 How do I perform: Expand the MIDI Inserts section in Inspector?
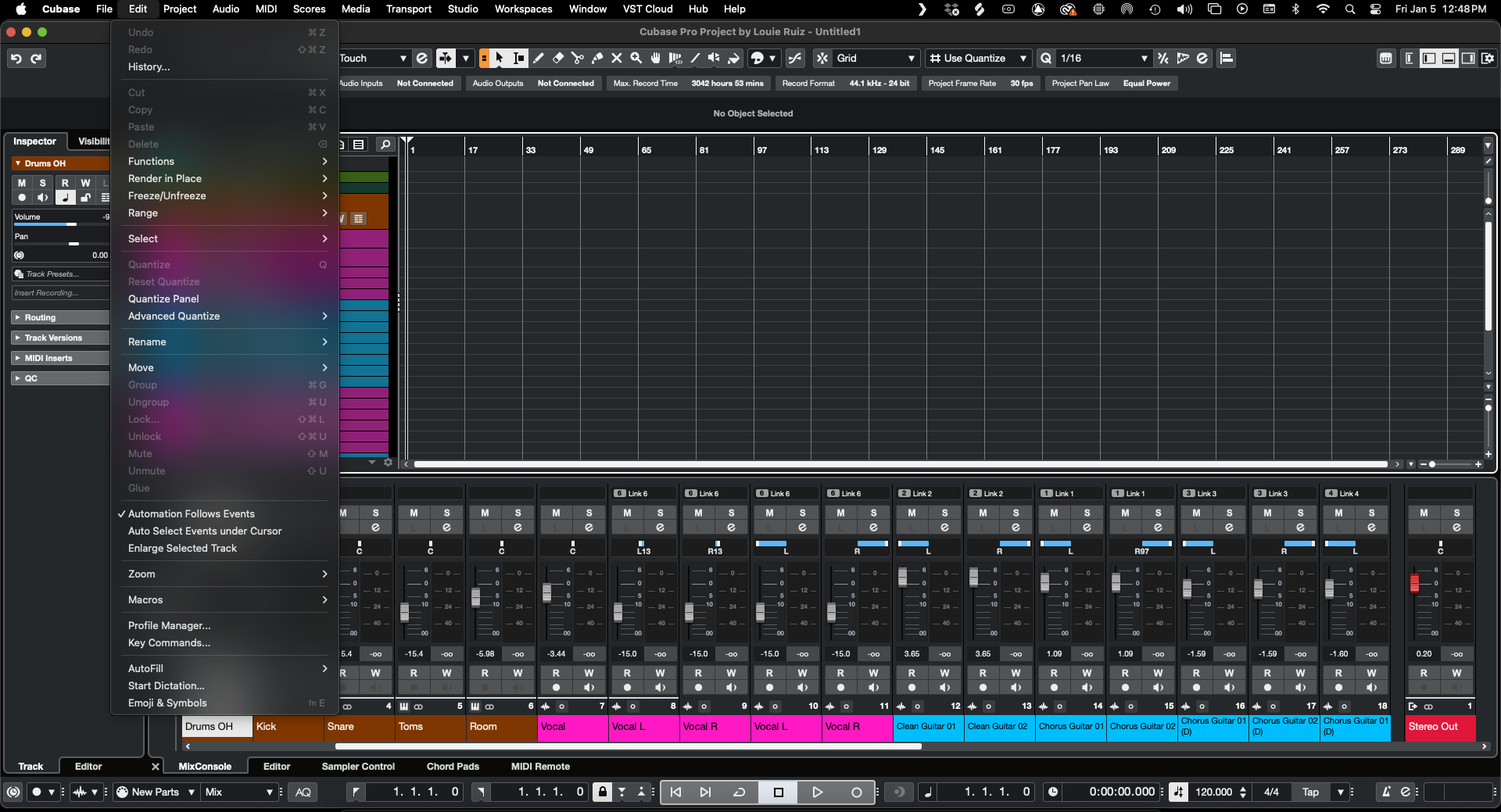(x=60, y=358)
